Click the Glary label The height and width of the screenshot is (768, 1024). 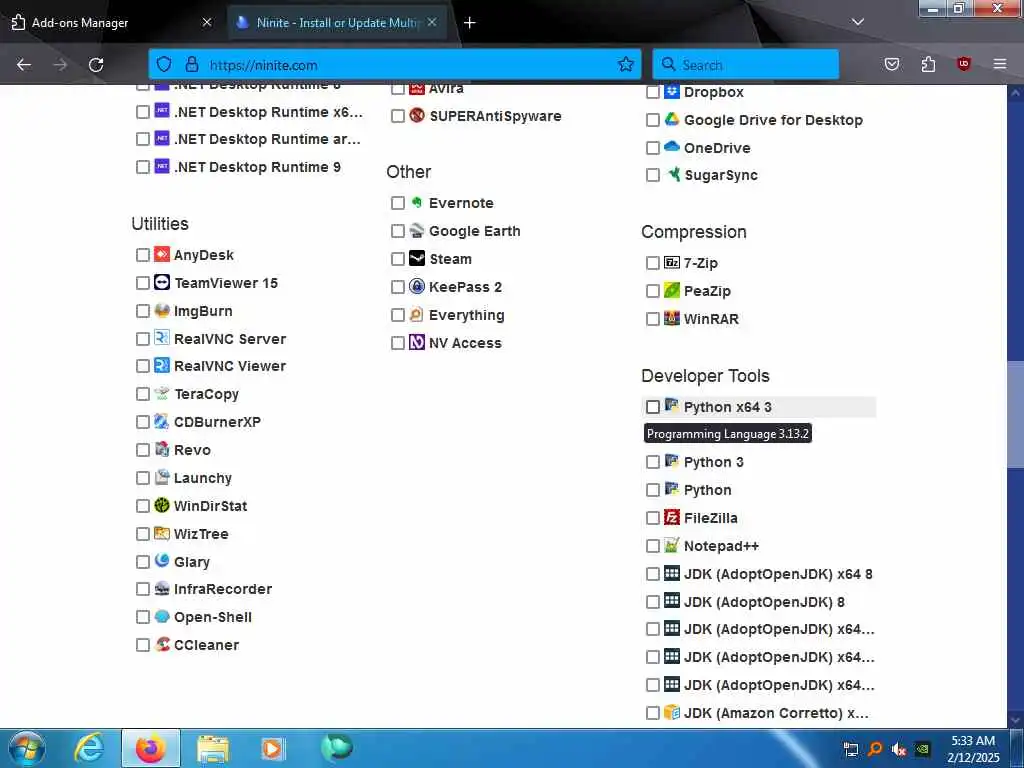(191, 562)
